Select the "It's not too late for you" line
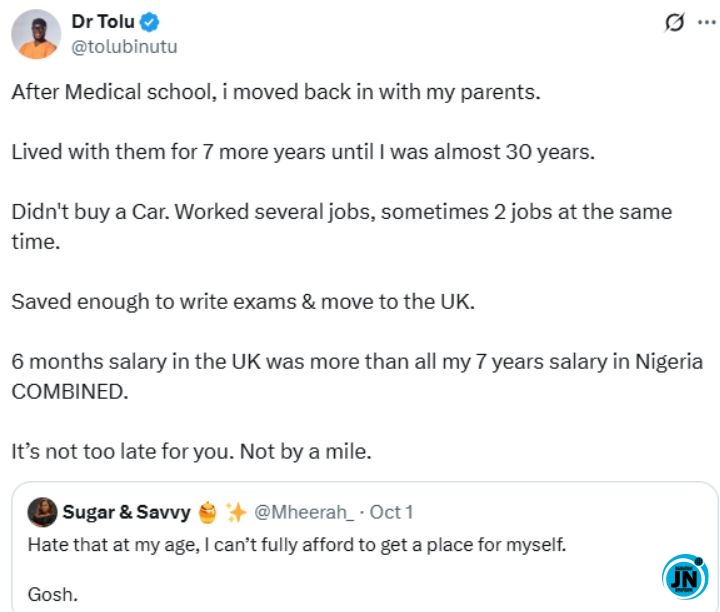The width and height of the screenshot is (720, 612). (191, 451)
